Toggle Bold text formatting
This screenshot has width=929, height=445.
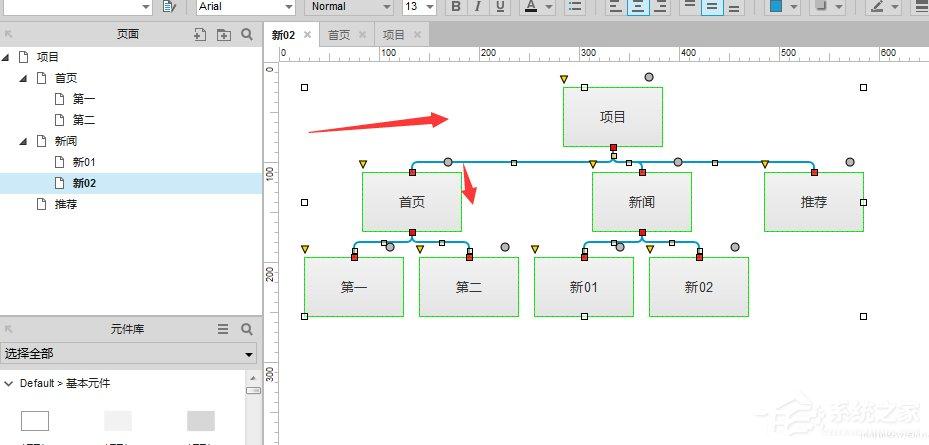pyautogui.click(x=456, y=7)
